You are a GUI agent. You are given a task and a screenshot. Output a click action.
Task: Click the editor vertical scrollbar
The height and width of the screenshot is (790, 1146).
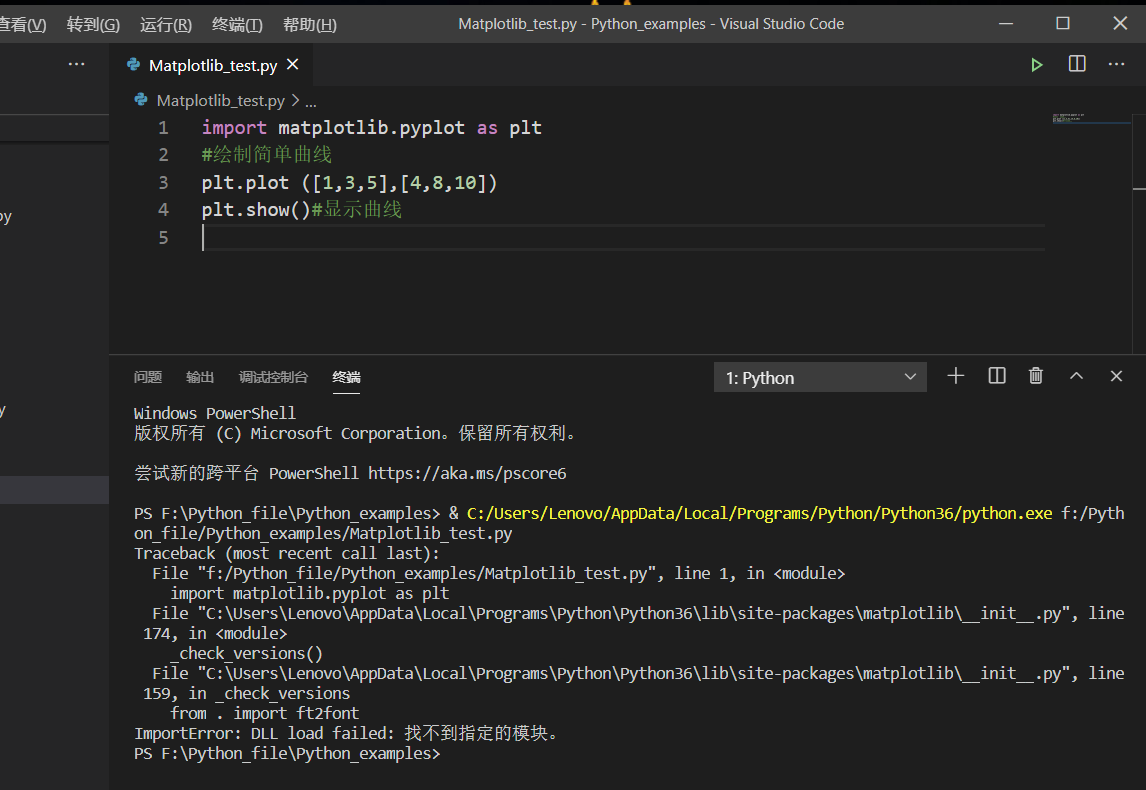tap(1140, 190)
